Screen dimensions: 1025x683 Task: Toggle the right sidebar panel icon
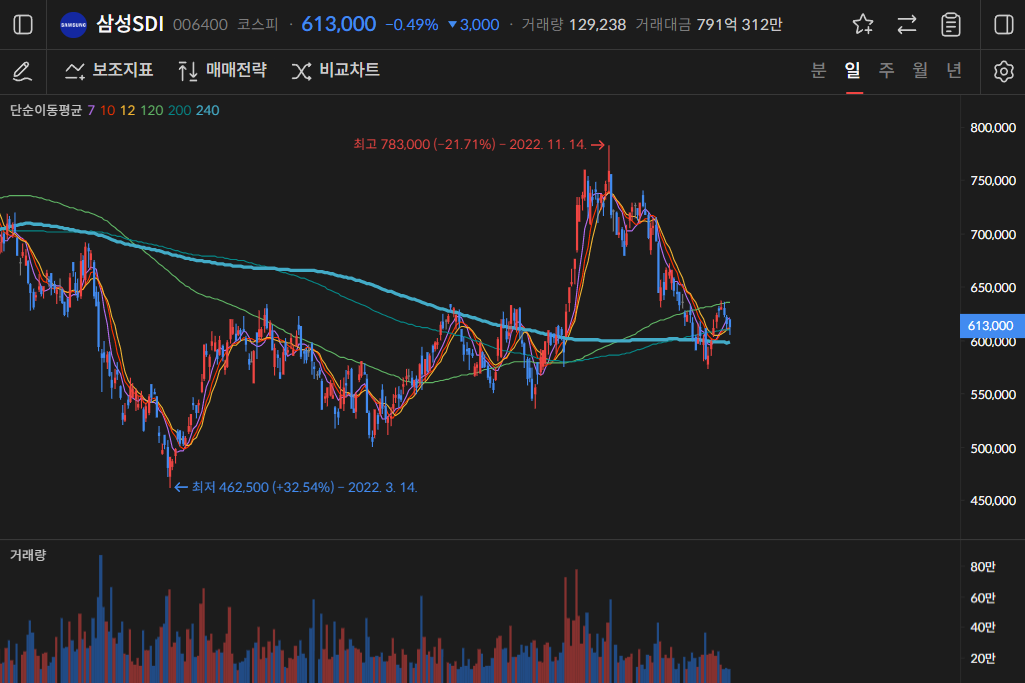[1003, 25]
